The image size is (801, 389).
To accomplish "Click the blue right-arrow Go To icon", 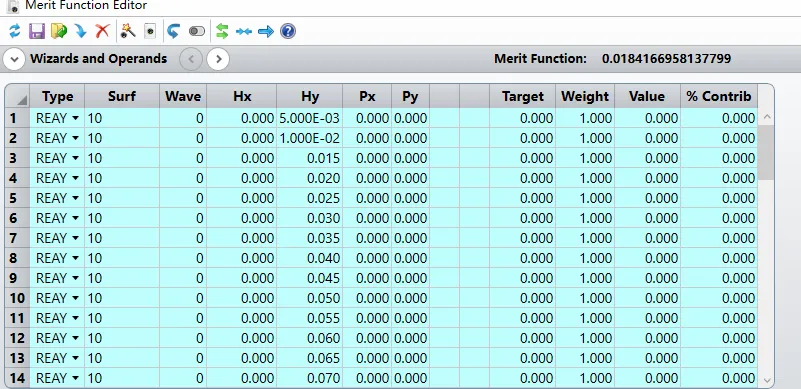I will (266, 32).
